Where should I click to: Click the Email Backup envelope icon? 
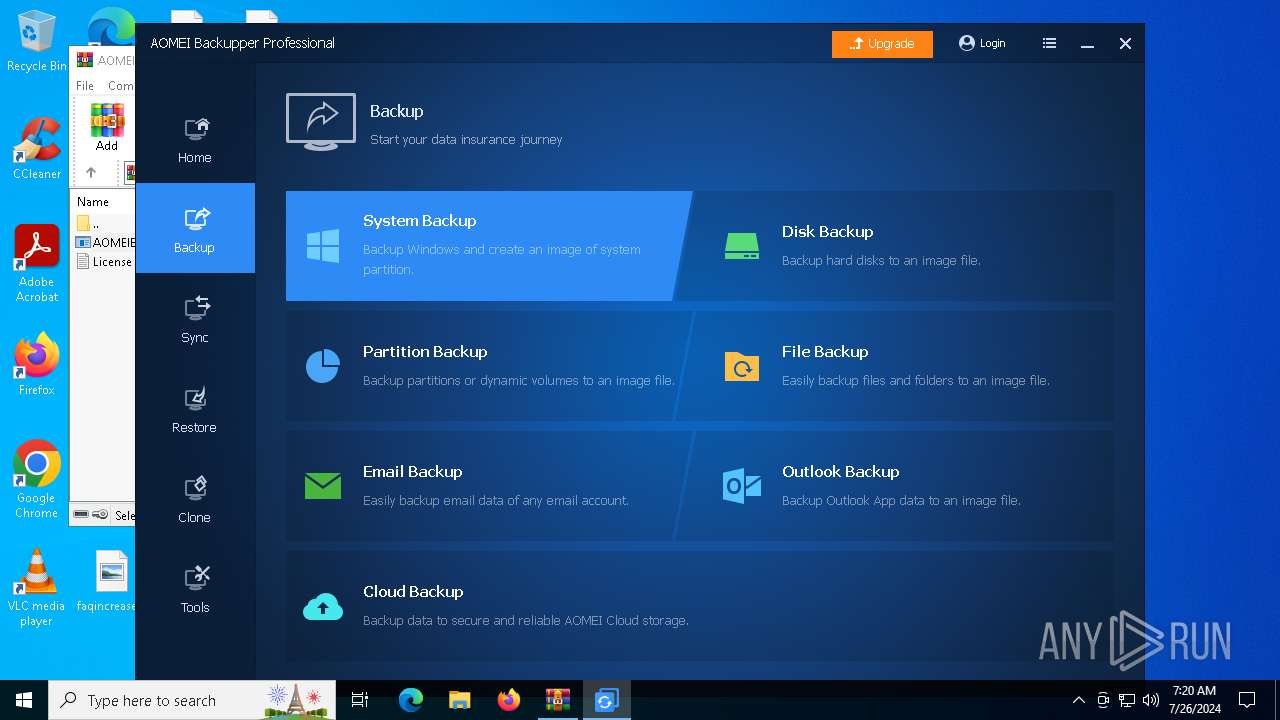pos(323,487)
